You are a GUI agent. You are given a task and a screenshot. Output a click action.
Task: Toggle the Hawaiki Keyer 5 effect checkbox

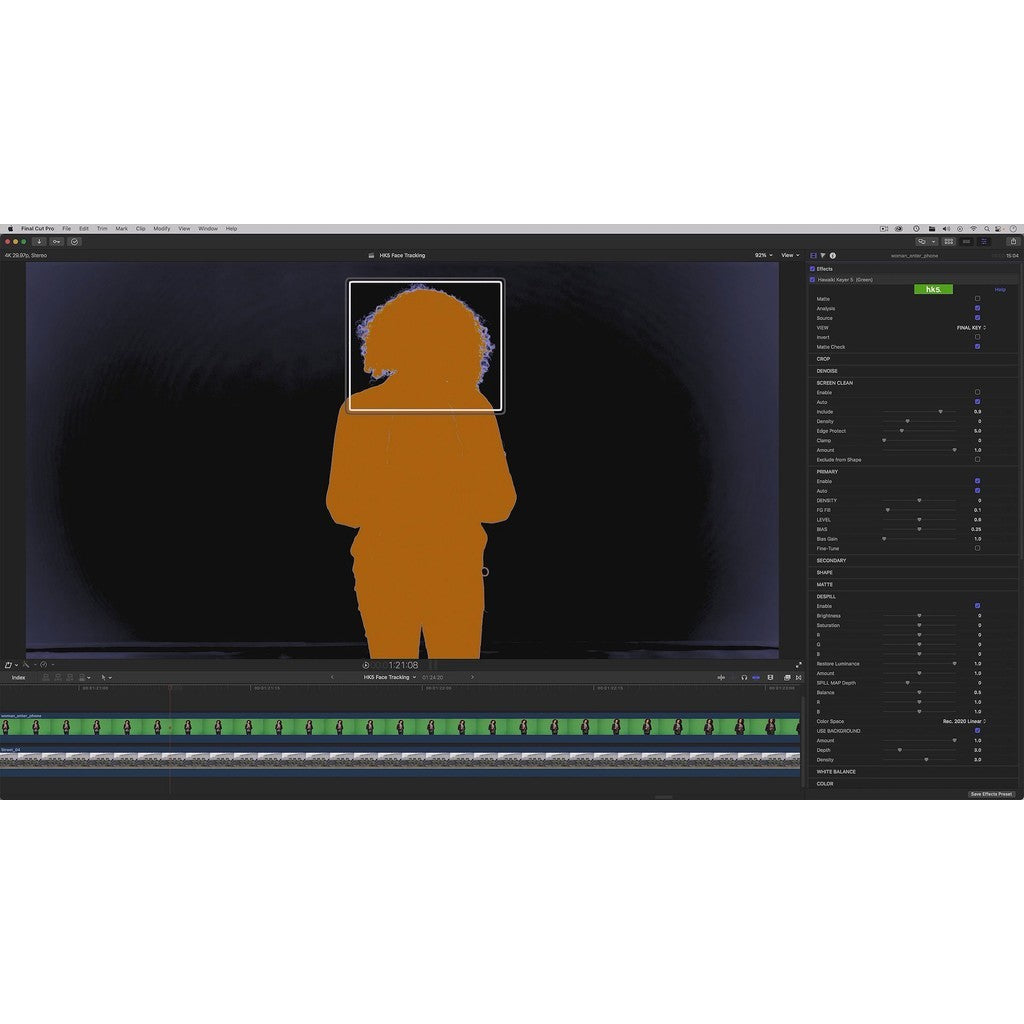pyautogui.click(x=812, y=280)
